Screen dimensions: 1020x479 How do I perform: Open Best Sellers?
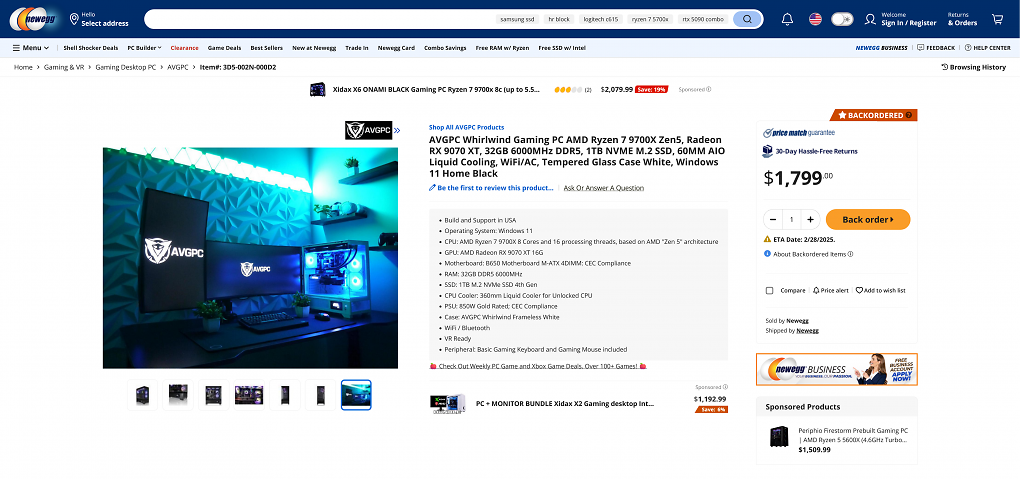[x=267, y=48]
